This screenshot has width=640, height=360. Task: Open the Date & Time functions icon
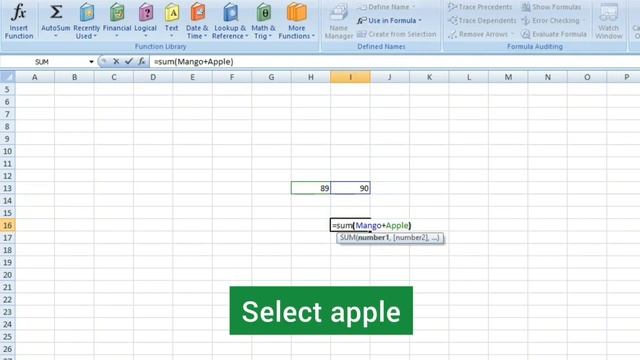(x=198, y=13)
